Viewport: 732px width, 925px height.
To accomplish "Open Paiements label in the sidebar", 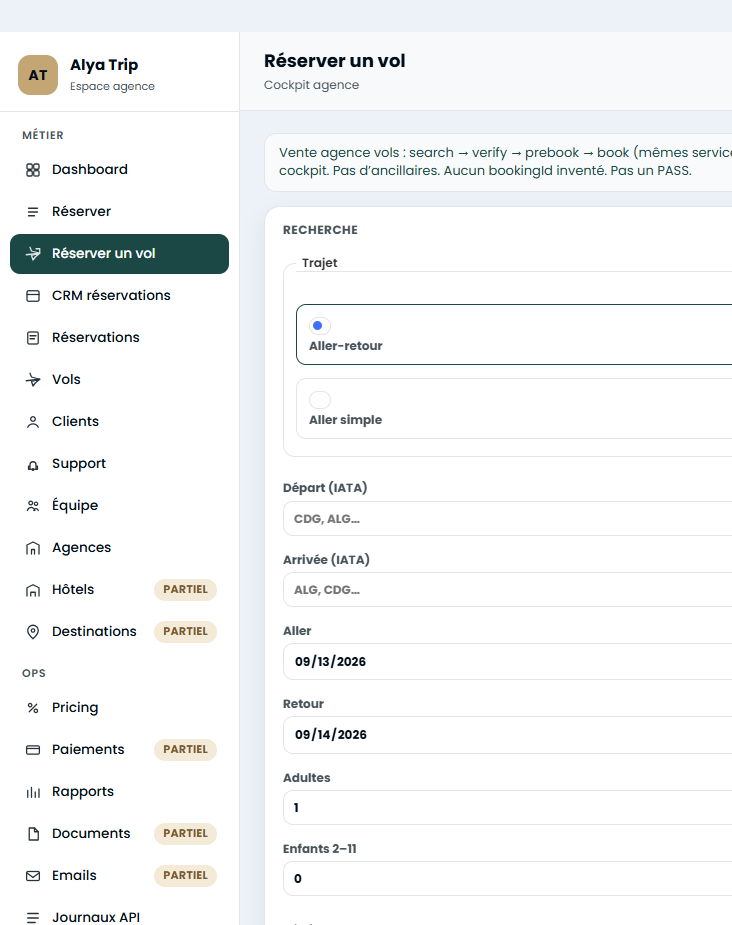I will (88, 749).
